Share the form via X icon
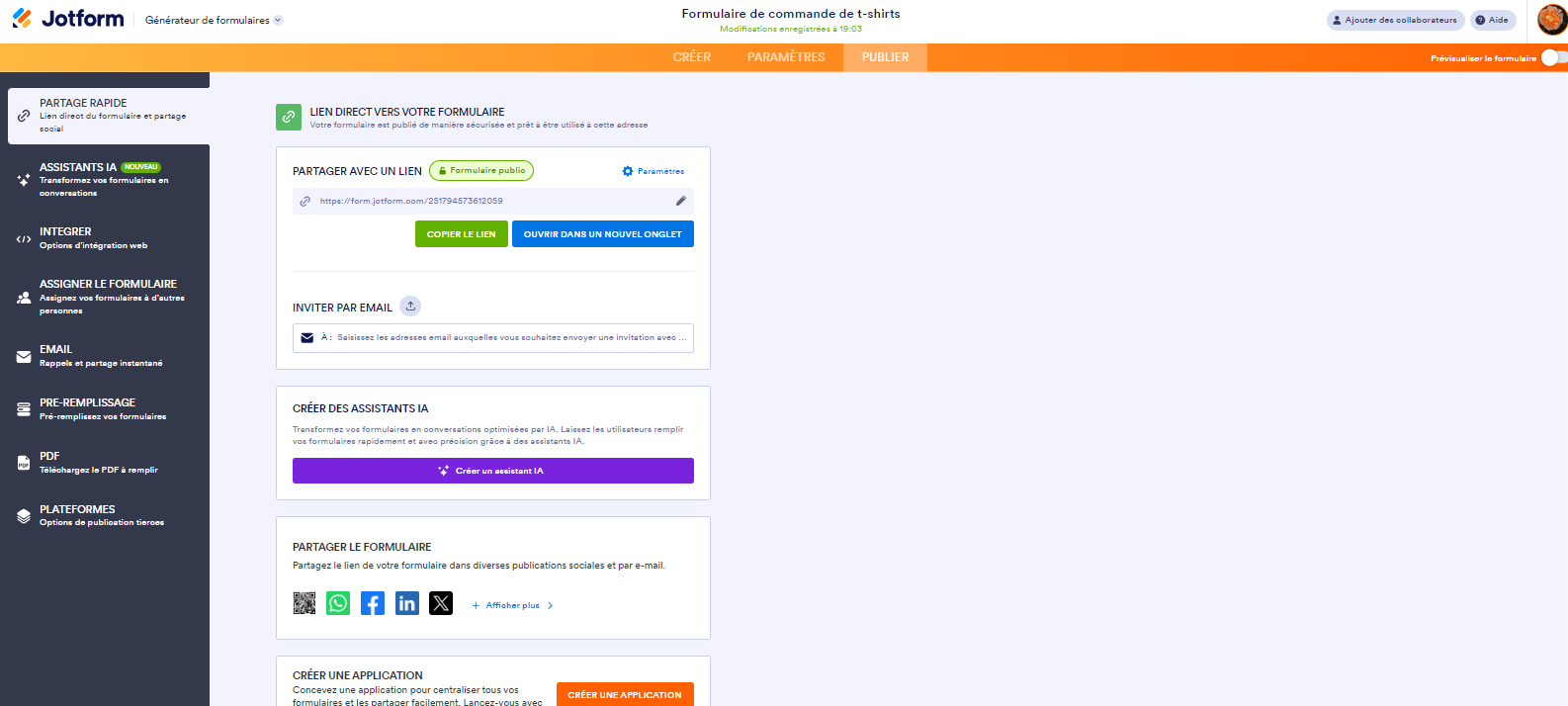The image size is (1568, 706). point(441,603)
